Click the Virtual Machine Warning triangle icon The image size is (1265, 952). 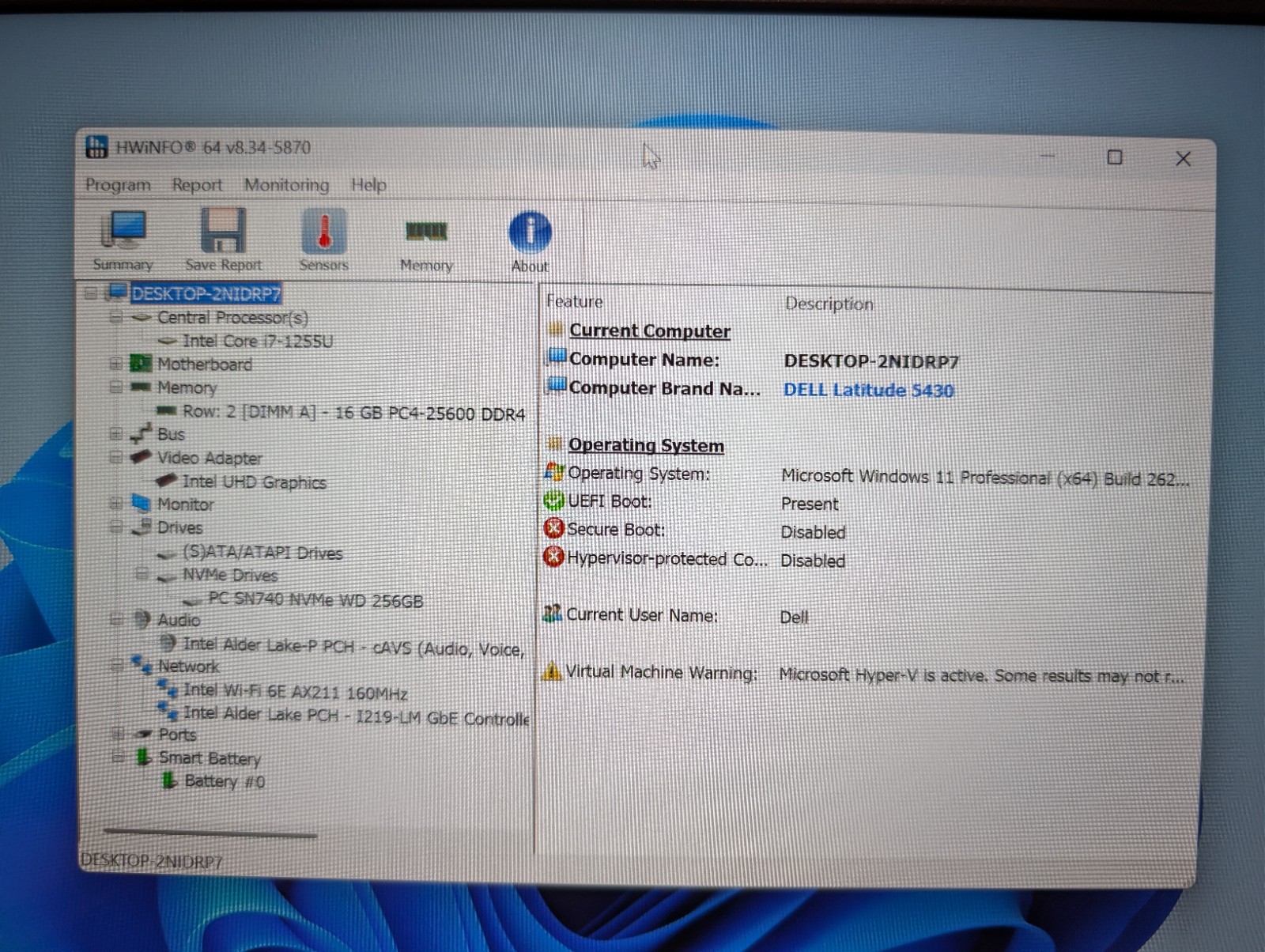[x=552, y=671]
